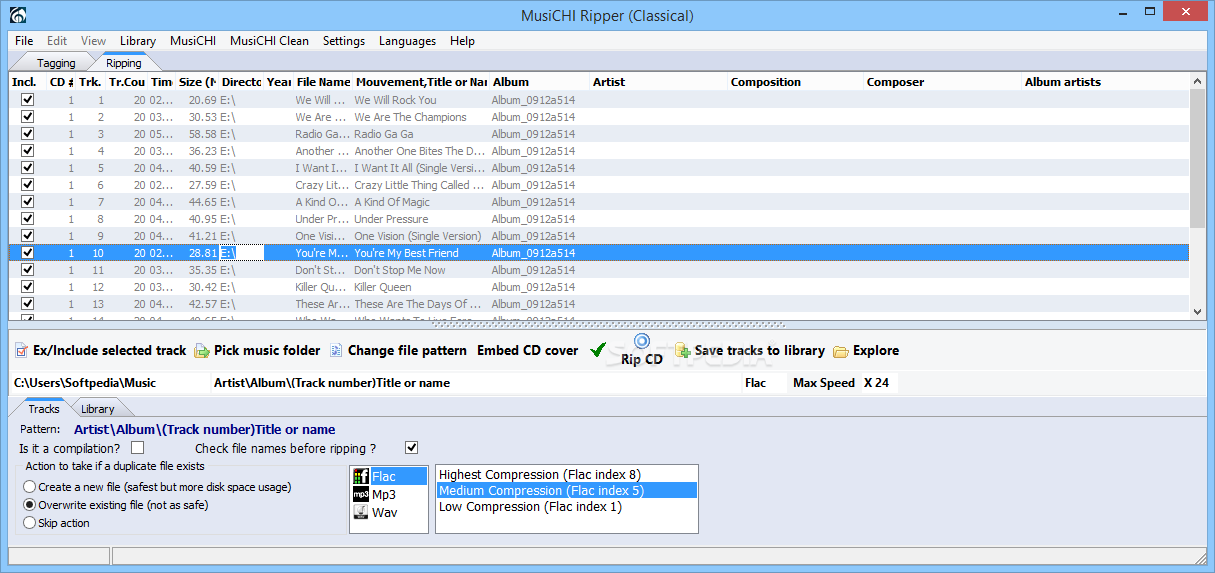
Task: Click the C:\Users\Softpedia\Music path field
Action: click(x=110, y=383)
